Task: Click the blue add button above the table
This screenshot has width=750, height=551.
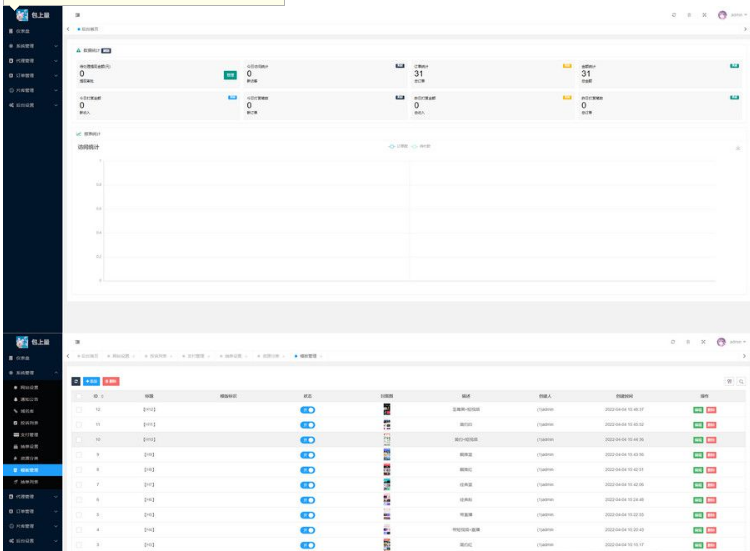Action: pos(90,381)
